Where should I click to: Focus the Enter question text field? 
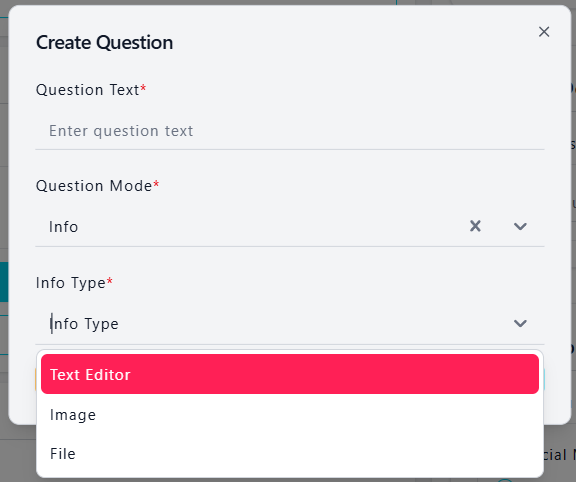click(x=290, y=131)
